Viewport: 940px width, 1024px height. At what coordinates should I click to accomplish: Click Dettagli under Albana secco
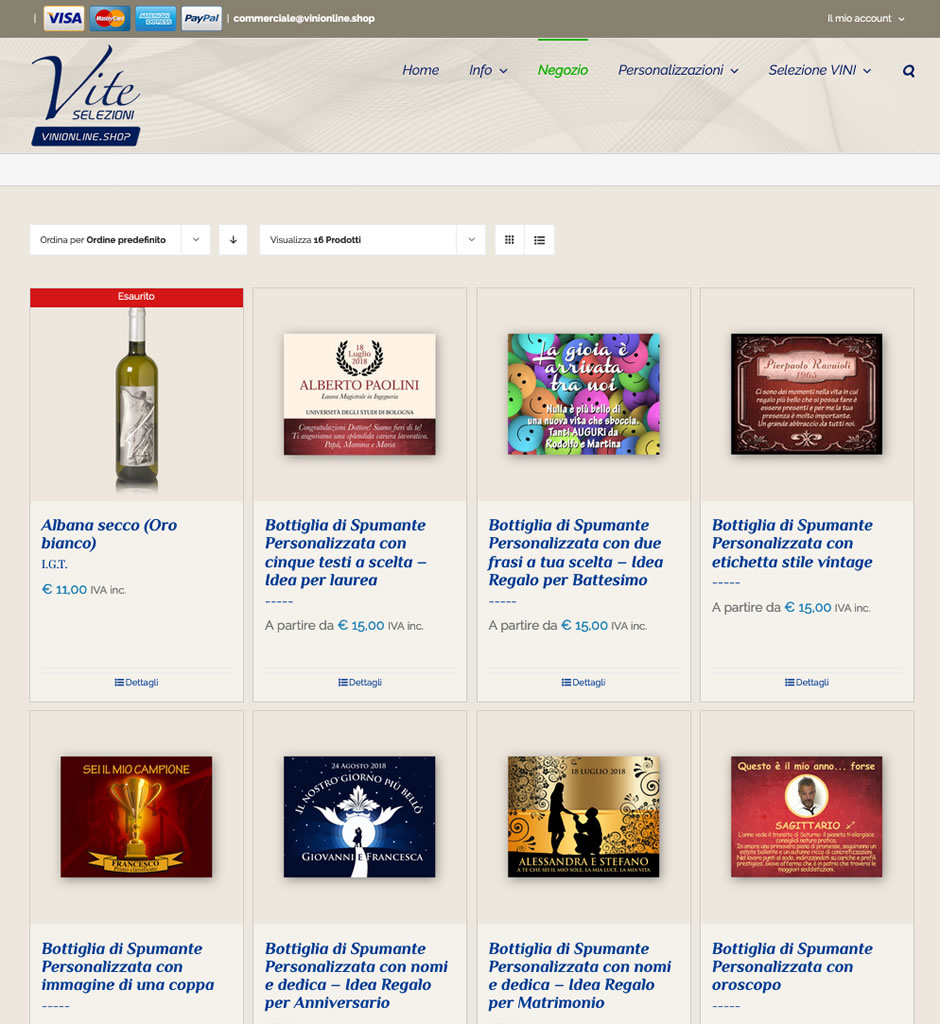(137, 682)
